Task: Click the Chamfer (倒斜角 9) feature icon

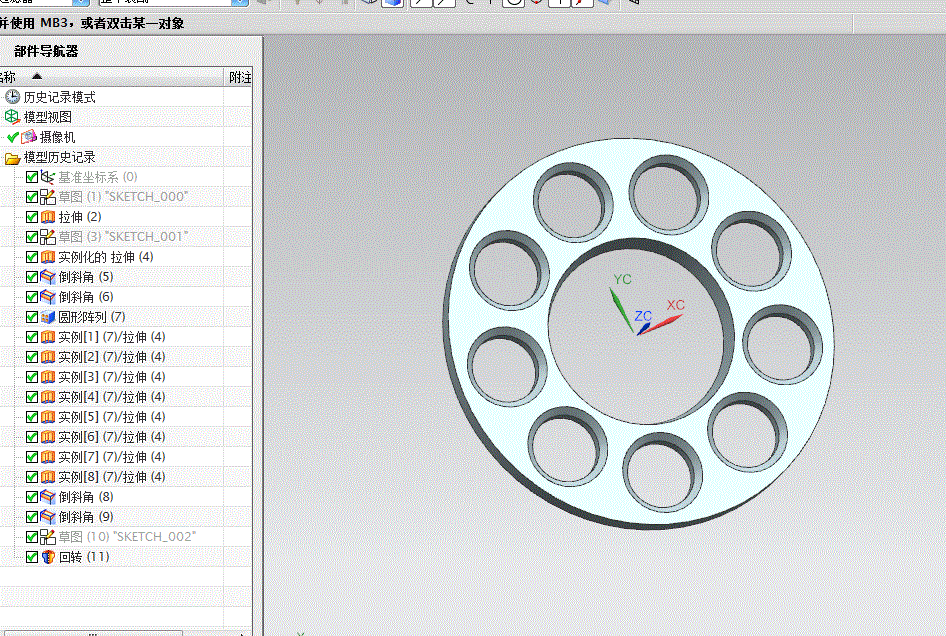Action: [48, 517]
